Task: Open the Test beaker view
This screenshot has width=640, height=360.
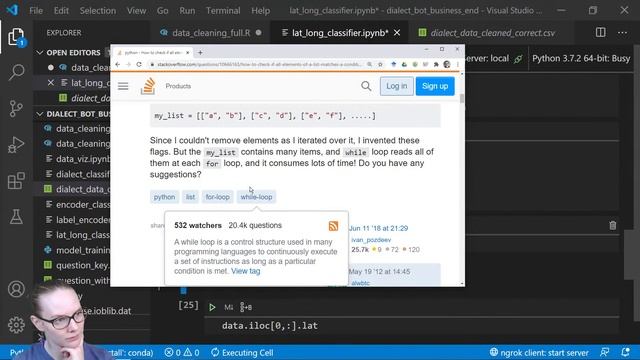Action: pos(16,217)
